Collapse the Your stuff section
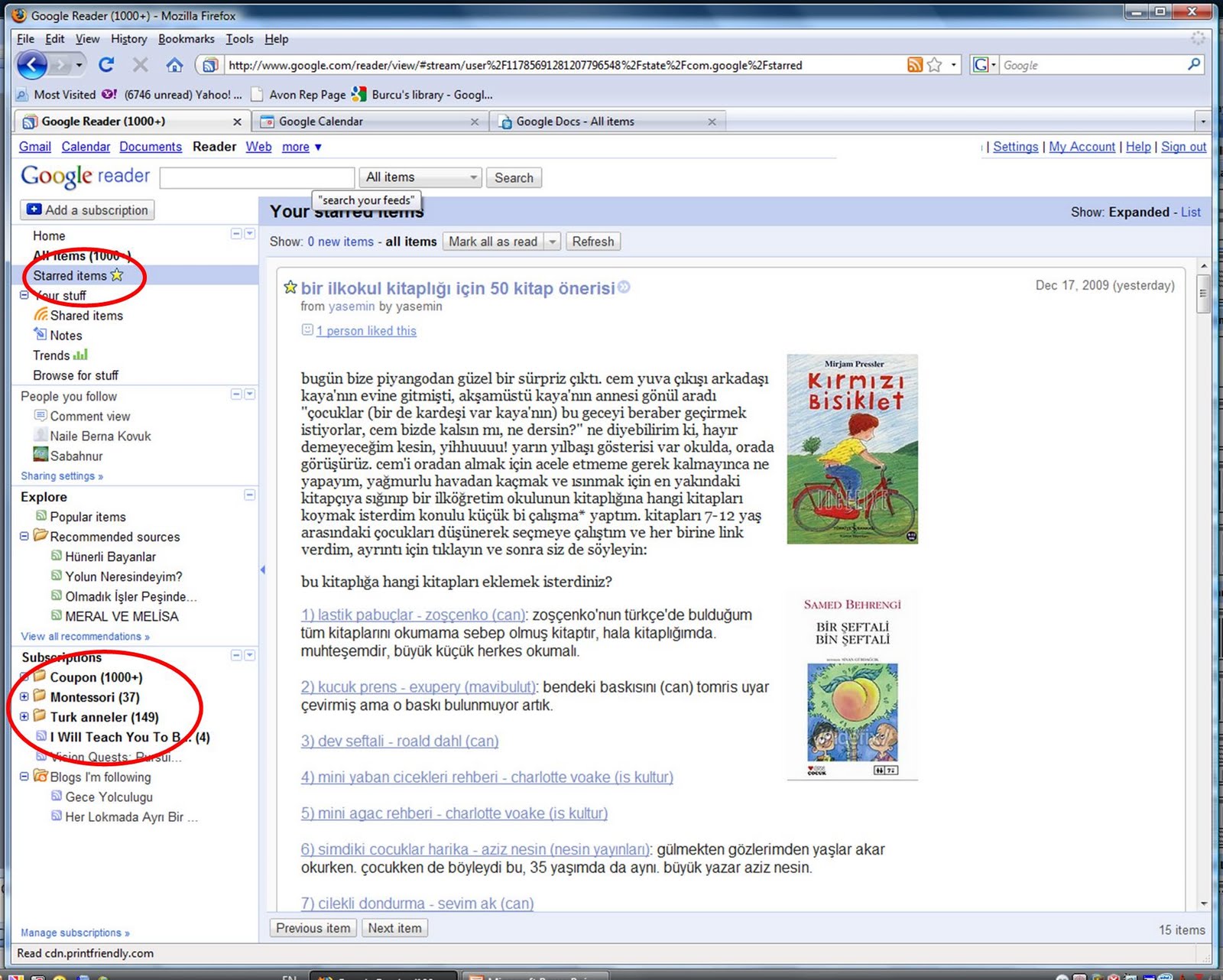1223x980 pixels. tap(24, 295)
